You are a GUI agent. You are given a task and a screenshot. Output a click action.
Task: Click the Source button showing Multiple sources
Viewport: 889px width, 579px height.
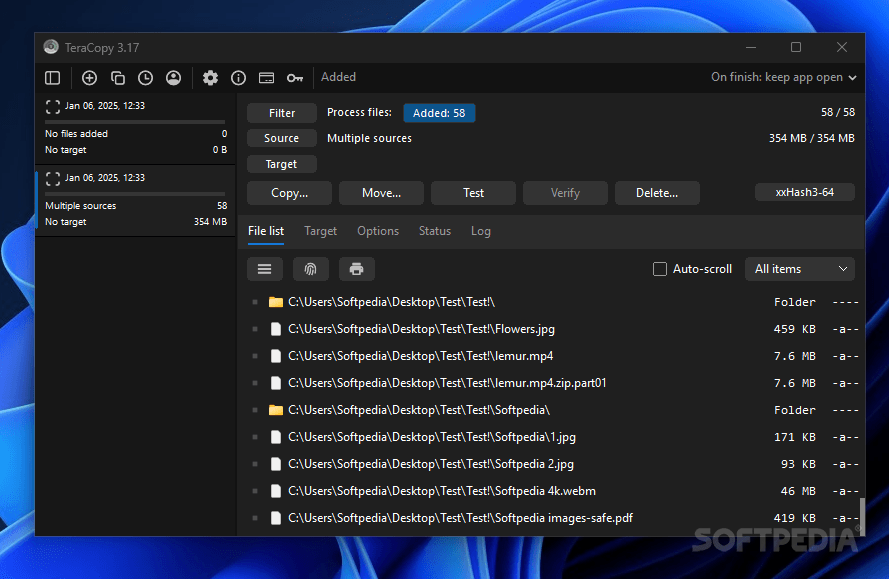click(x=281, y=138)
